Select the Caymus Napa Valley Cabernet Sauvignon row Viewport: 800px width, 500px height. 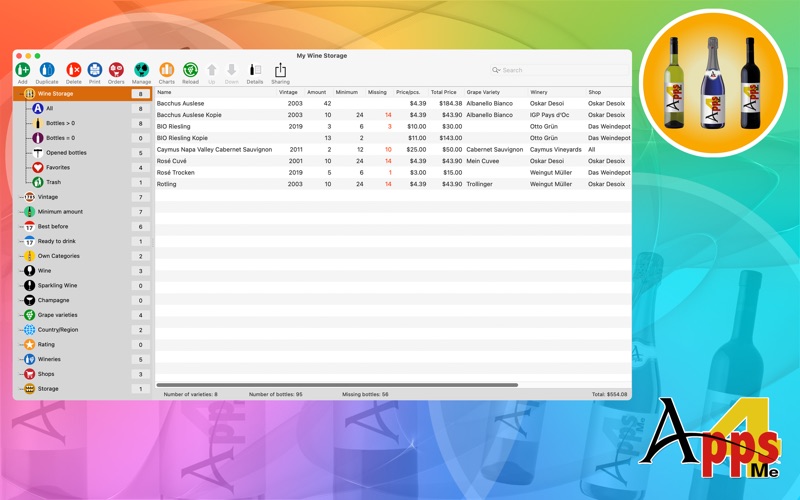[214, 150]
